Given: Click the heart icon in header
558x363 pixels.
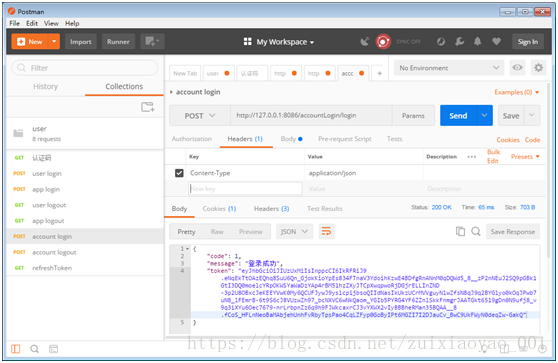Looking at the screenshot, I should 496,42.
